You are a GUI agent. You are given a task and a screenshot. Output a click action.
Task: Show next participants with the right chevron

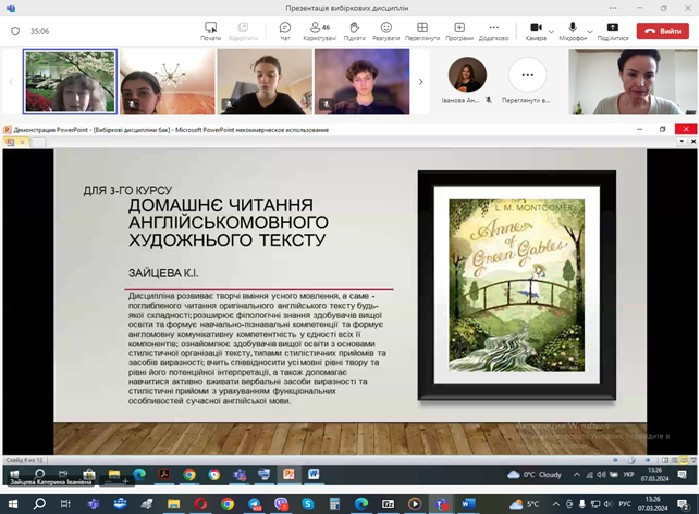pos(420,82)
